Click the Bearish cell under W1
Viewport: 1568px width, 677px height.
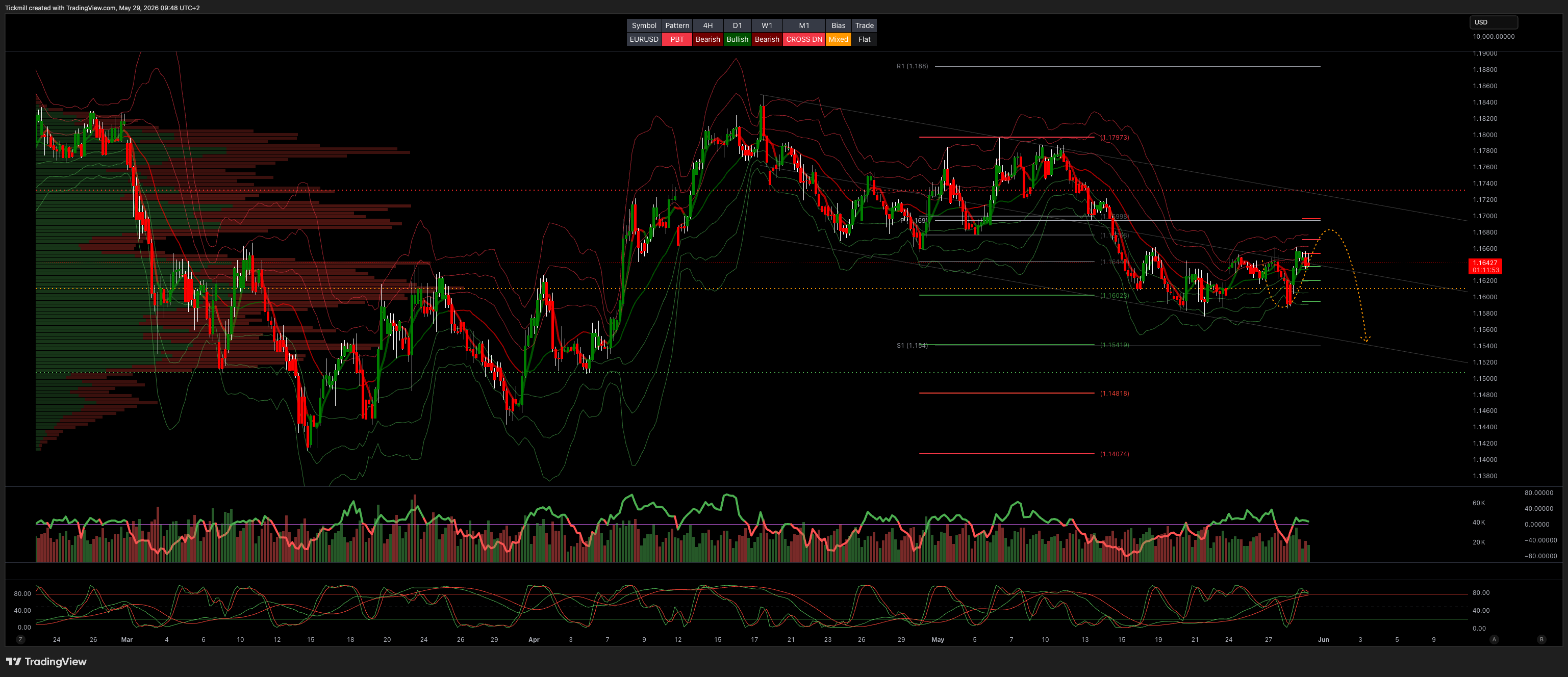coord(766,39)
